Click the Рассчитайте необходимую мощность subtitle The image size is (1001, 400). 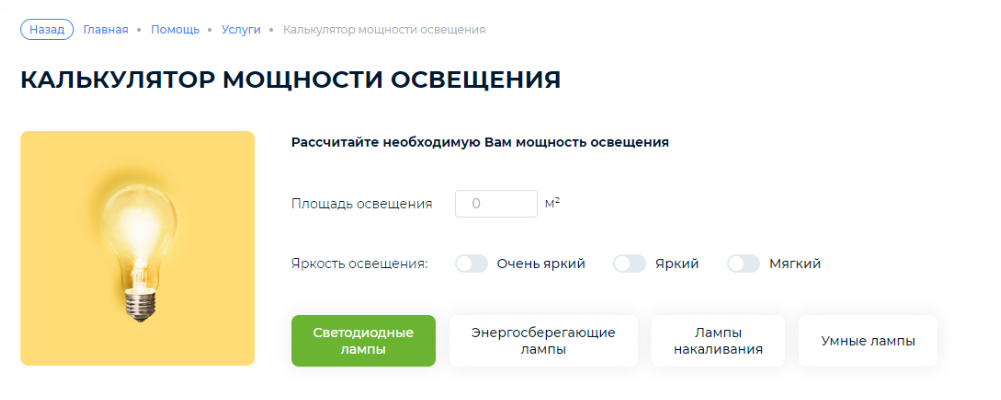click(479, 142)
